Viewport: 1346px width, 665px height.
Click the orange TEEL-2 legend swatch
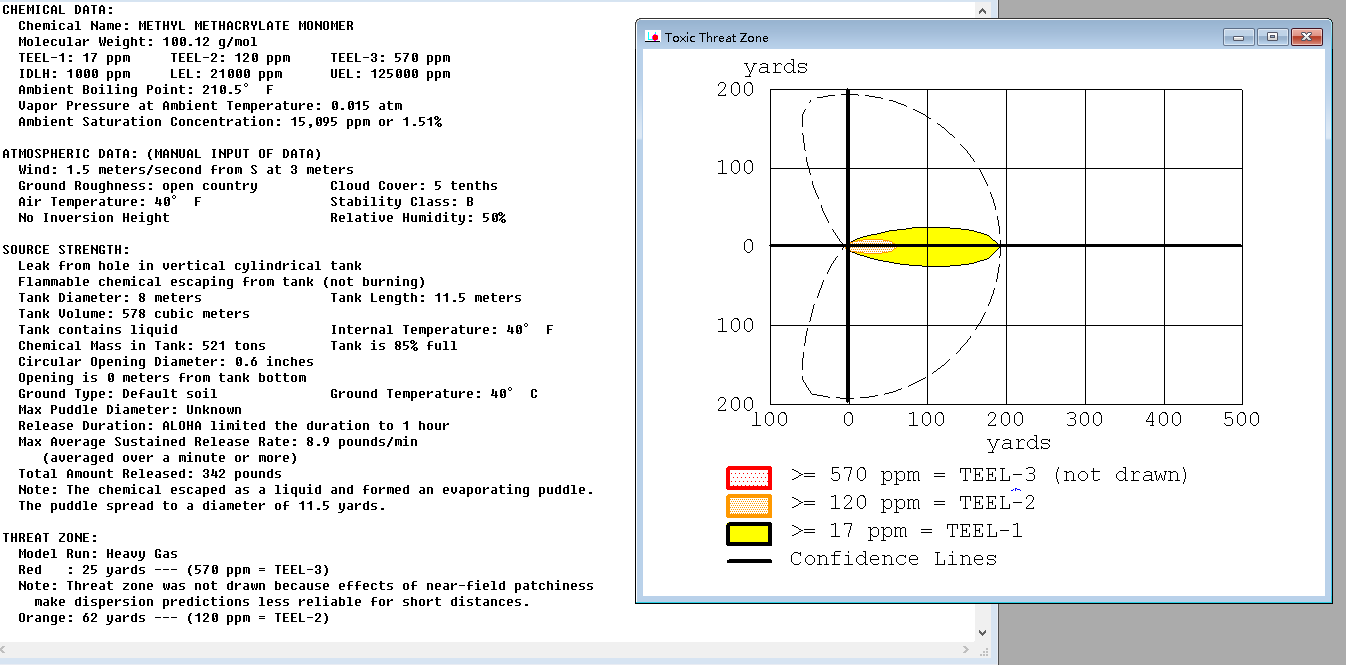[x=749, y=506]
